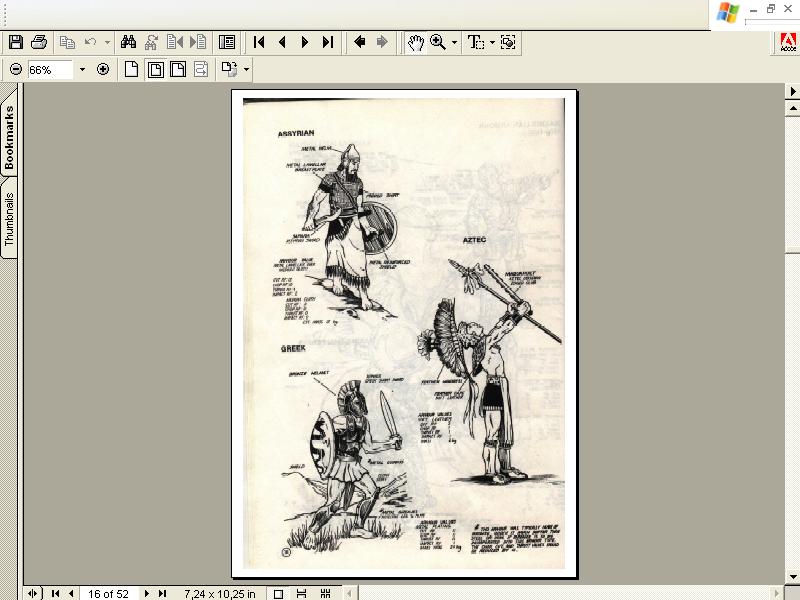Rotate the page view
Viewport: 800px width, 600px height.
[x=230, y=69]
